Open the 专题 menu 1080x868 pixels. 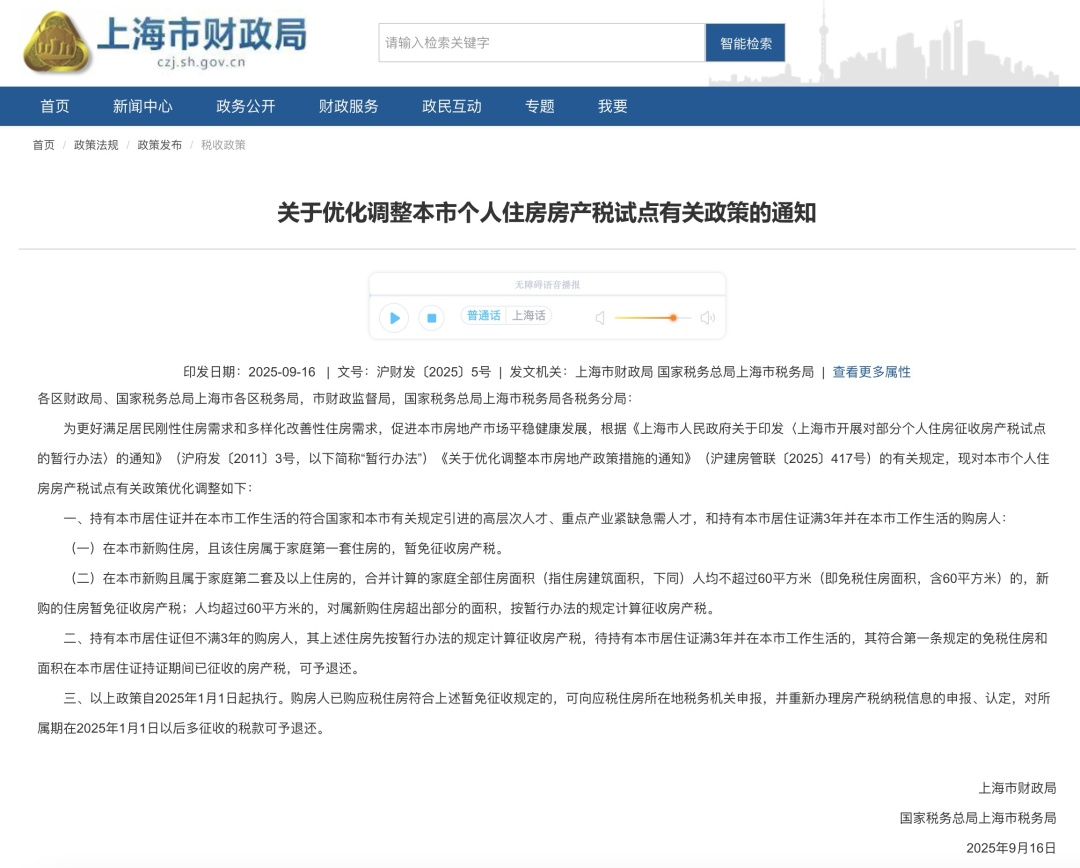[x=542, y=106]
